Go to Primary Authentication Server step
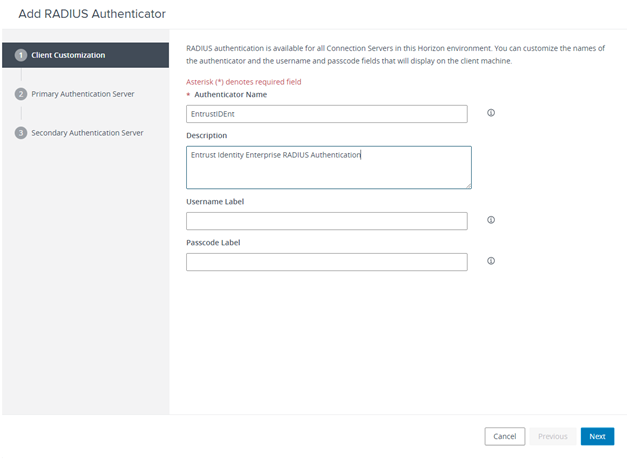 [x=83, y=94]
